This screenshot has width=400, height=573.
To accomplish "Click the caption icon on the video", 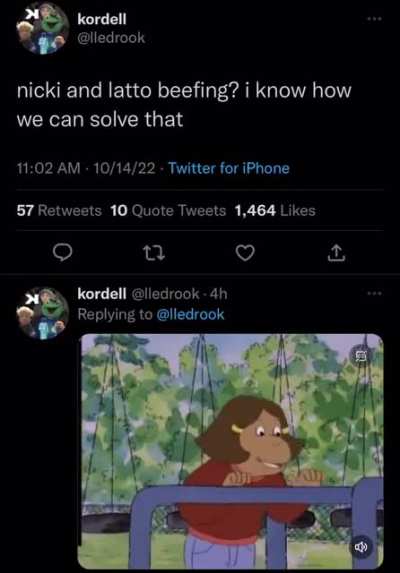I will pos(361,355).
